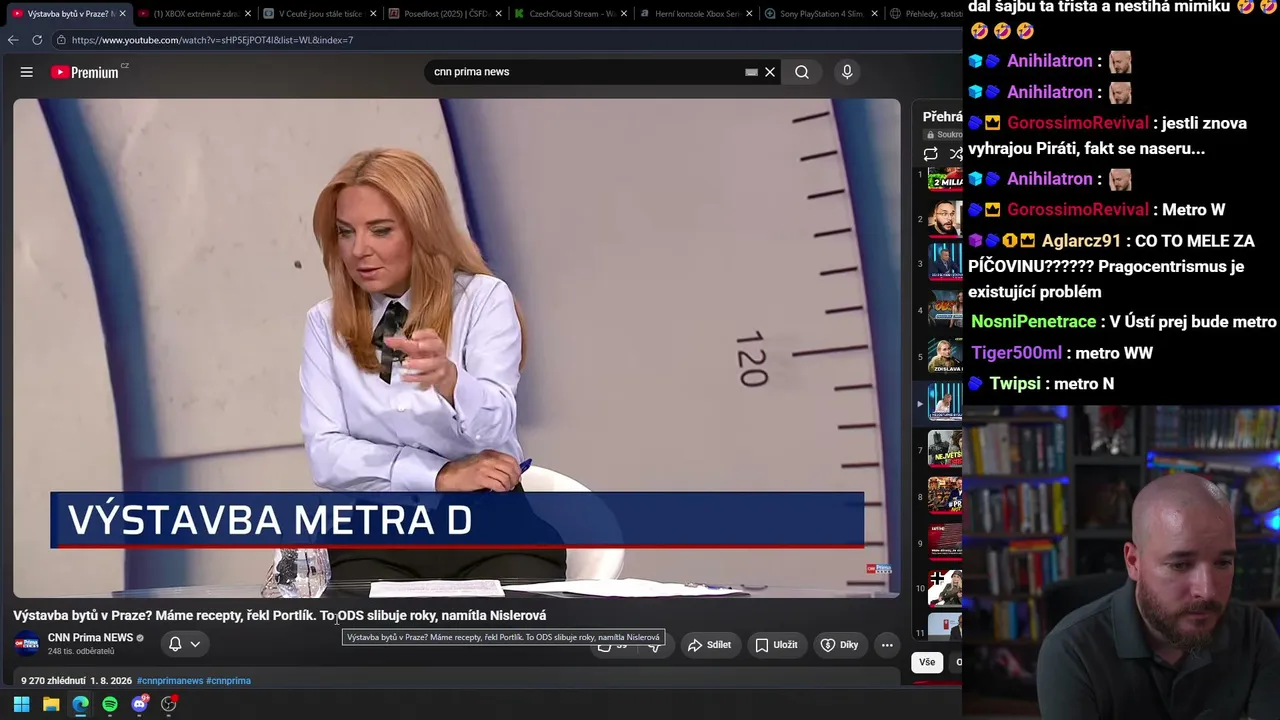Image resolution: width=1280 pixels, height=720 pixels.
Task: Start voice search with the microphone
Action: [847, 72]
